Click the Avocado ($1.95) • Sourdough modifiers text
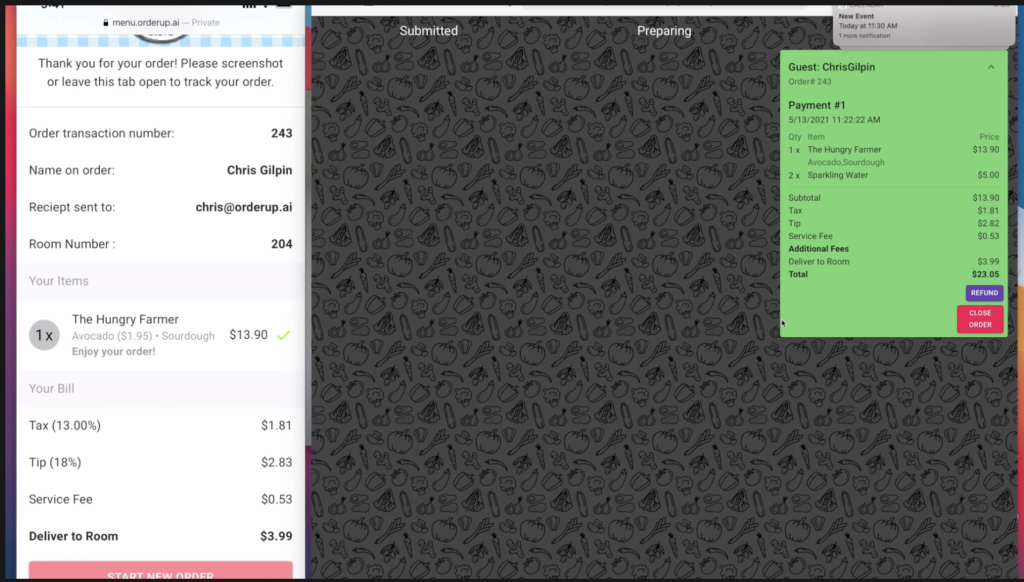Screen dimensions: 1024x582 click(143, 336)
